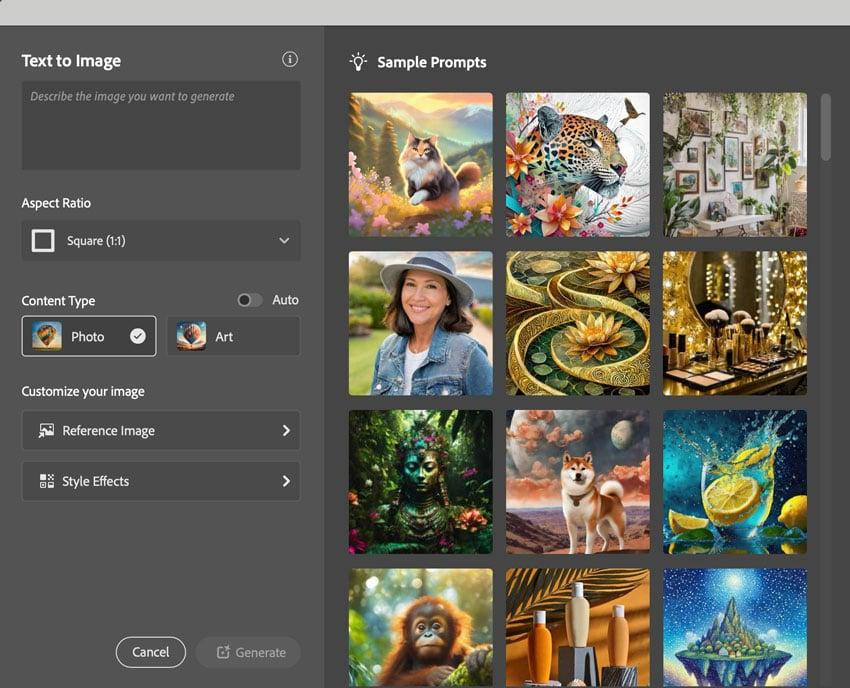Choose the plant-filled gallery wall room sample
850x688 pixels.
click(735, 164)
